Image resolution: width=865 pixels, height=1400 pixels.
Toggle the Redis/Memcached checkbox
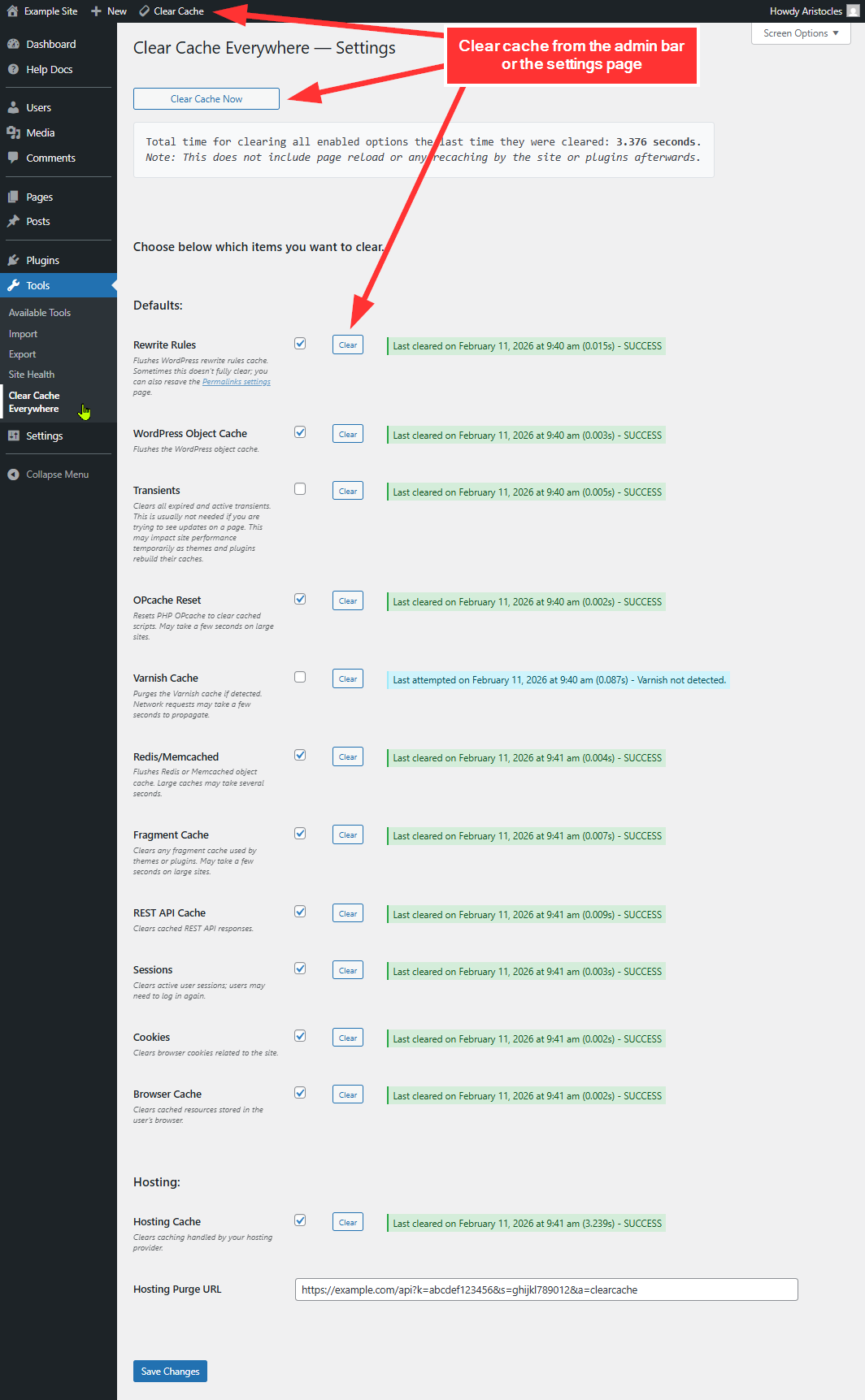click(300, 755)
